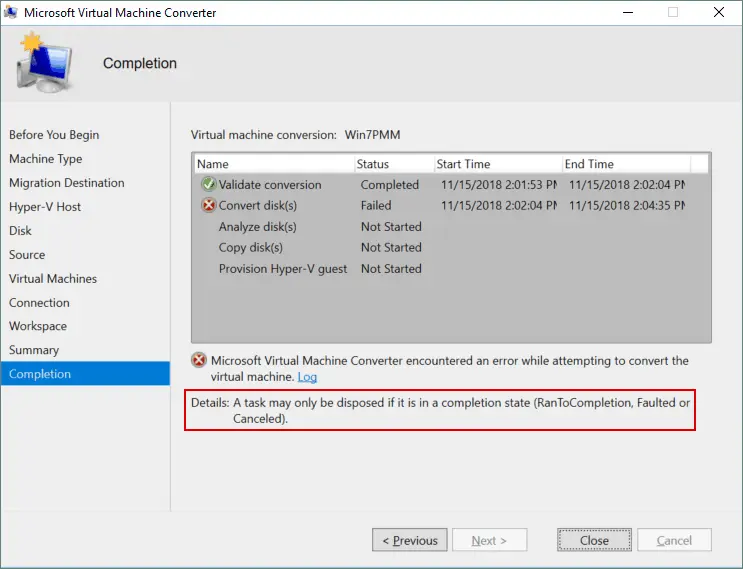Sort tasks by the Name column header
This screenshot has height=569, width=743.
(x=274, y=164)
